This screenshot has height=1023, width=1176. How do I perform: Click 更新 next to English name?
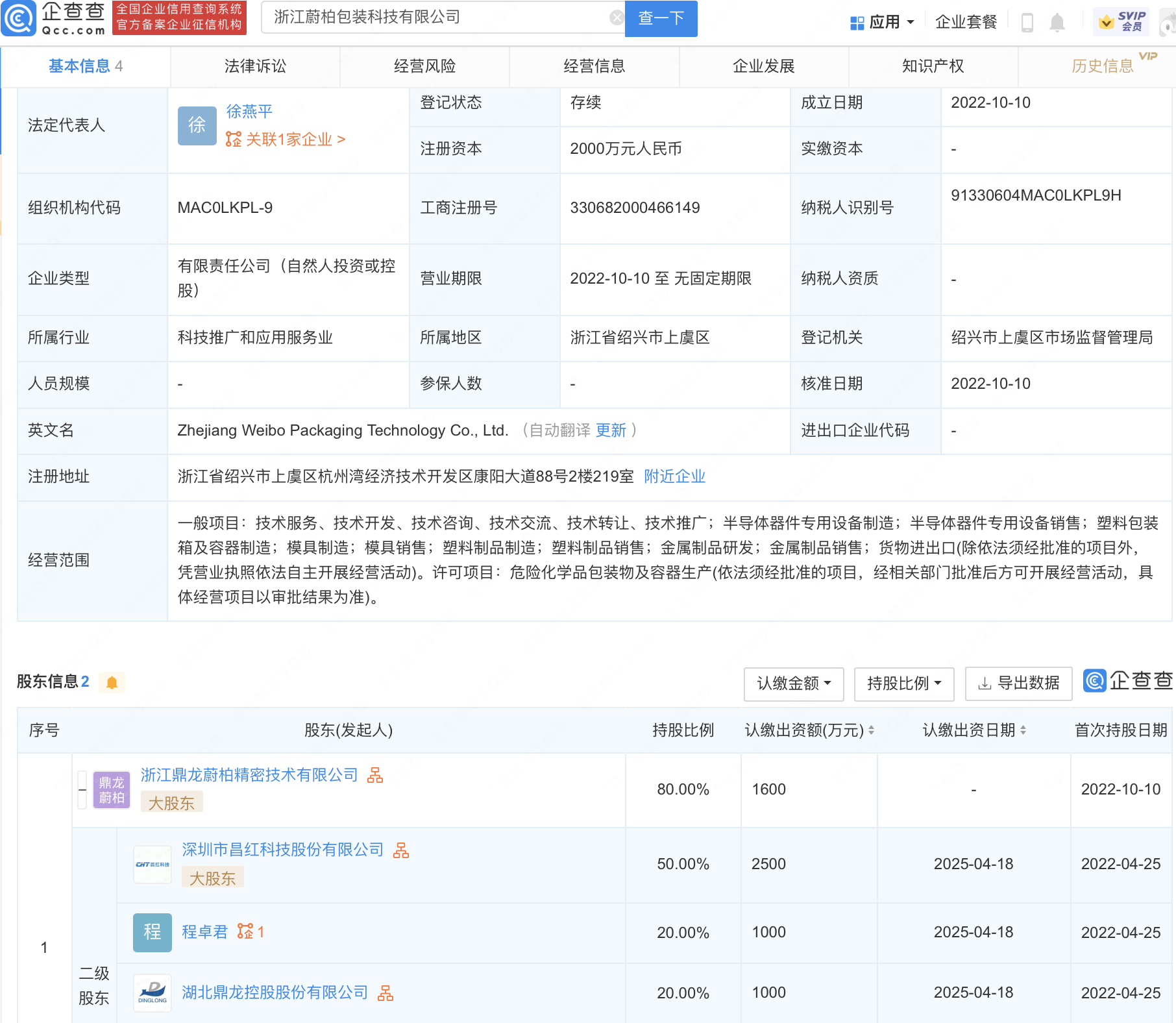[x=611, y=430]
